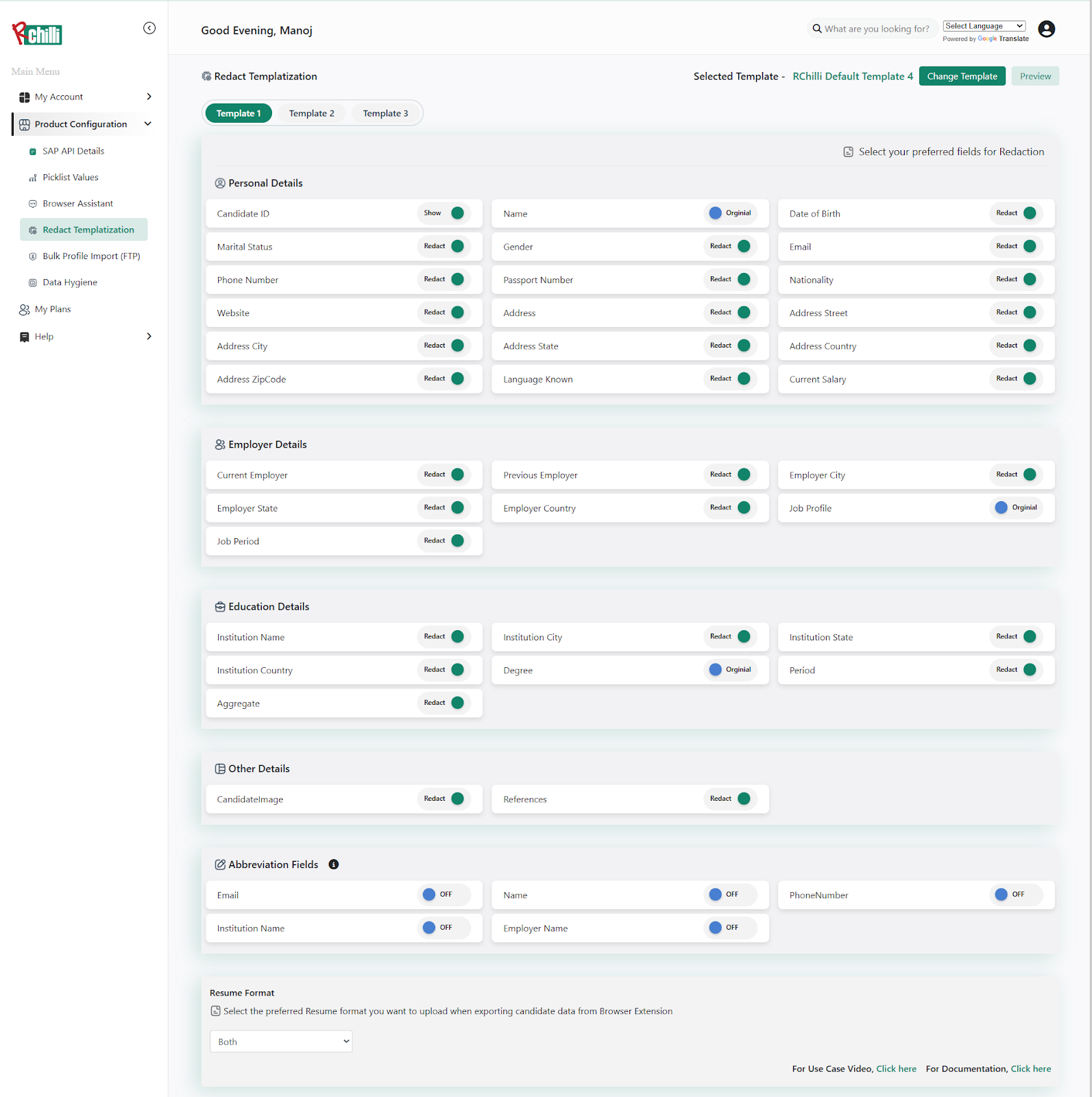Click the Abbreviation Fields info icon
1092x1097 pixels.
(x=334, y=865)
